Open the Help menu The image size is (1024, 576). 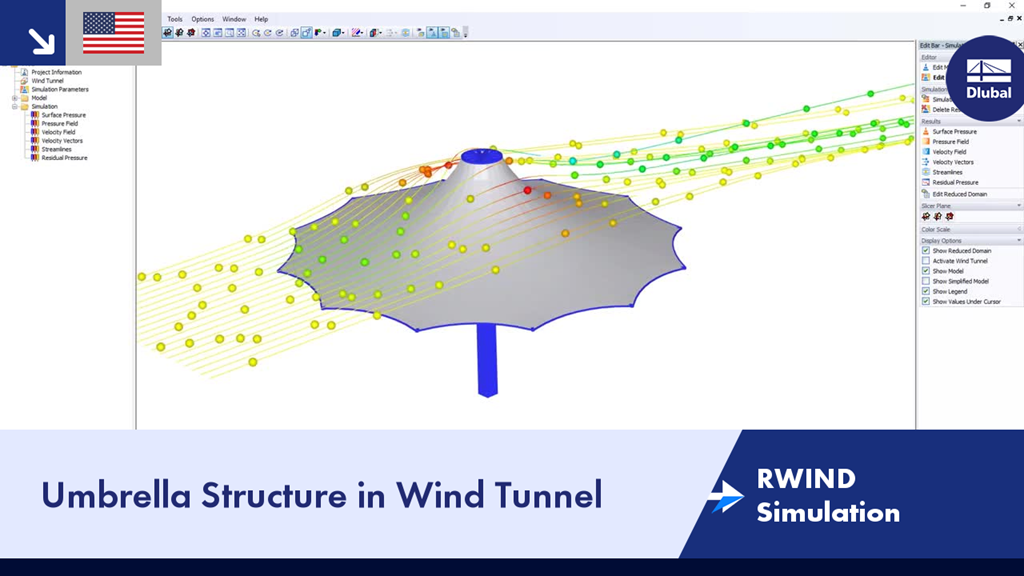coord(261,19)
